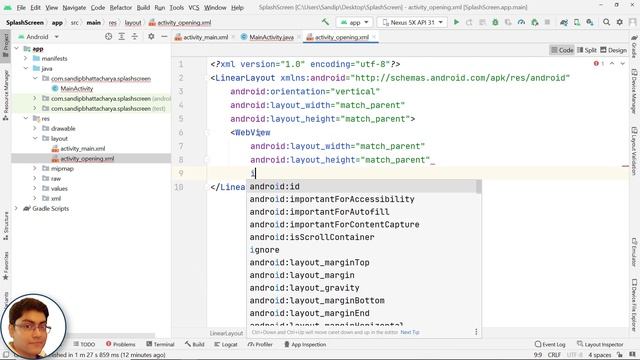Select android:id completion suggestion
Viewport: 640px width, 360px height.
coord(362,187)
